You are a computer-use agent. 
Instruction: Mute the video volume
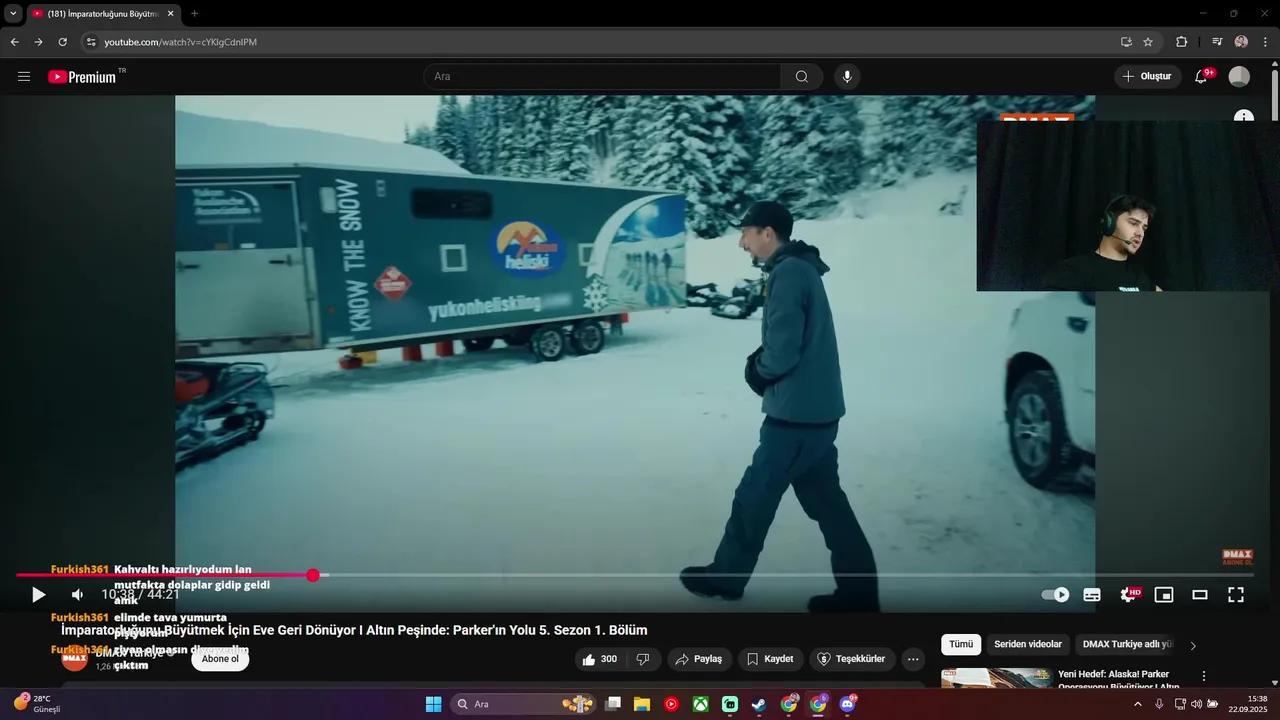tap(77, 595)
